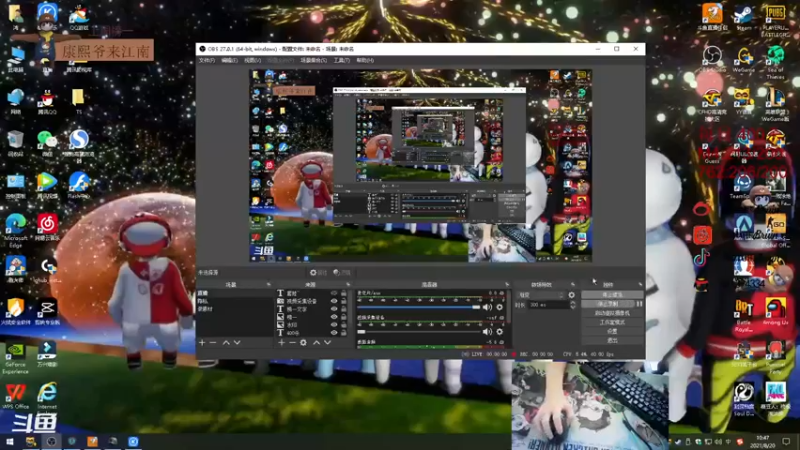Open NetEase Cloud Music desktop icon
This screenshot has height=450, width=800.
click(x=47, y=228)
